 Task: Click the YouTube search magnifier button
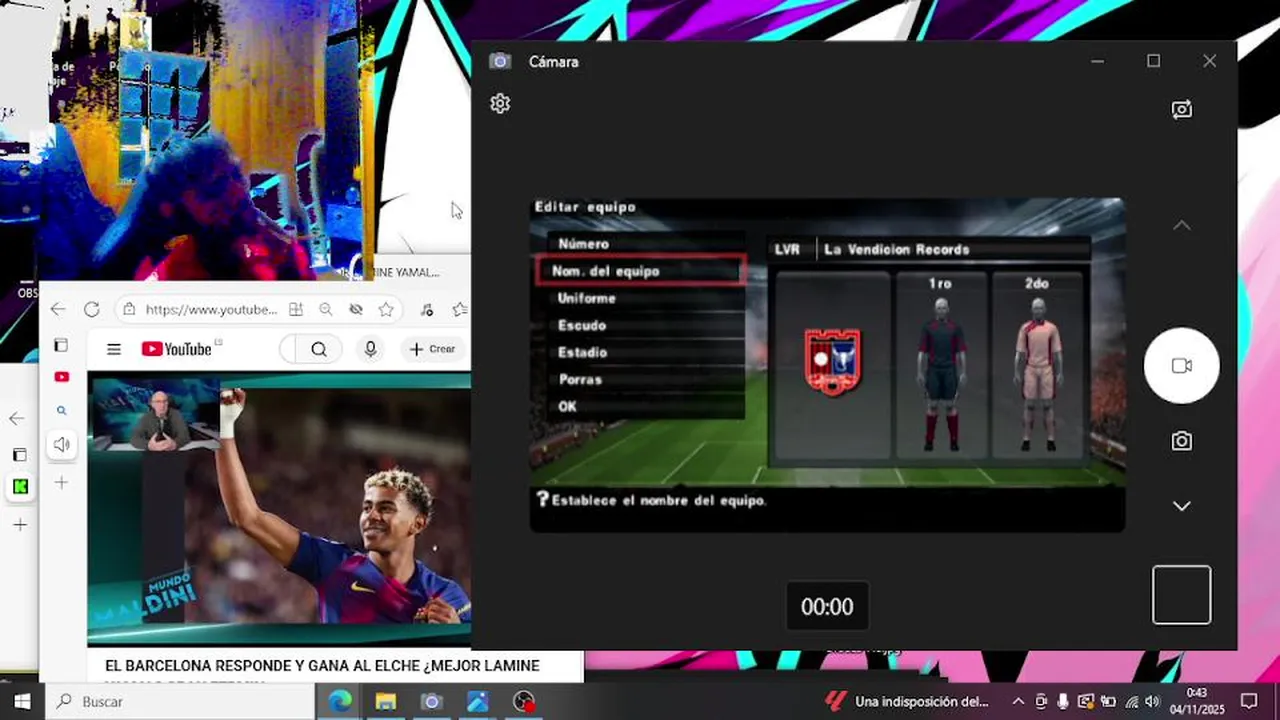319,349
